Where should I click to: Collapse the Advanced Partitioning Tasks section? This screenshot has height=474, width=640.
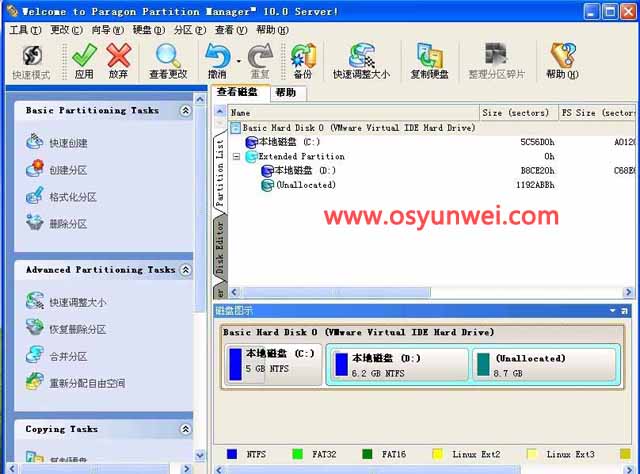pos(186,270)
